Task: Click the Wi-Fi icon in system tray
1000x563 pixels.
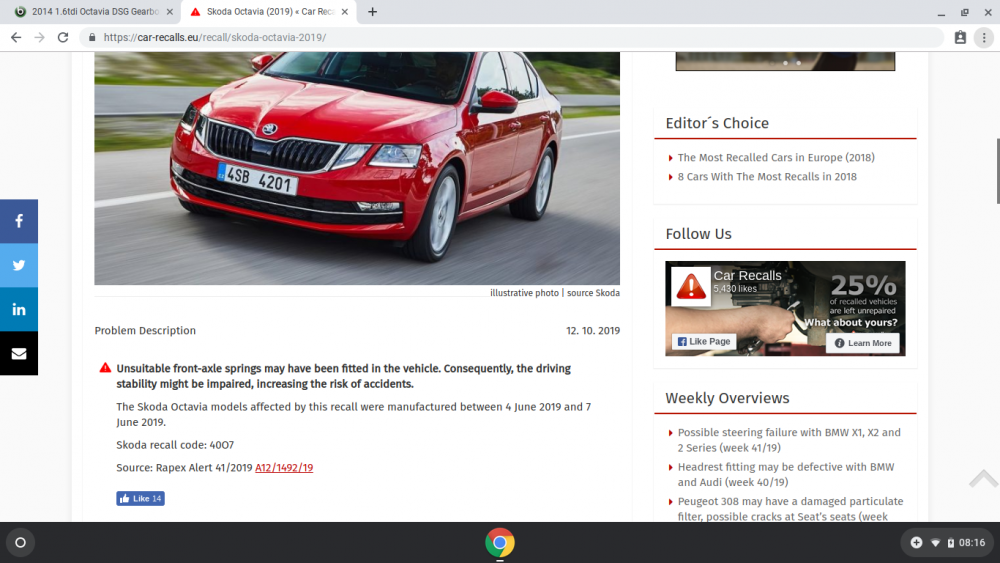Action: [x=936, y=543]
